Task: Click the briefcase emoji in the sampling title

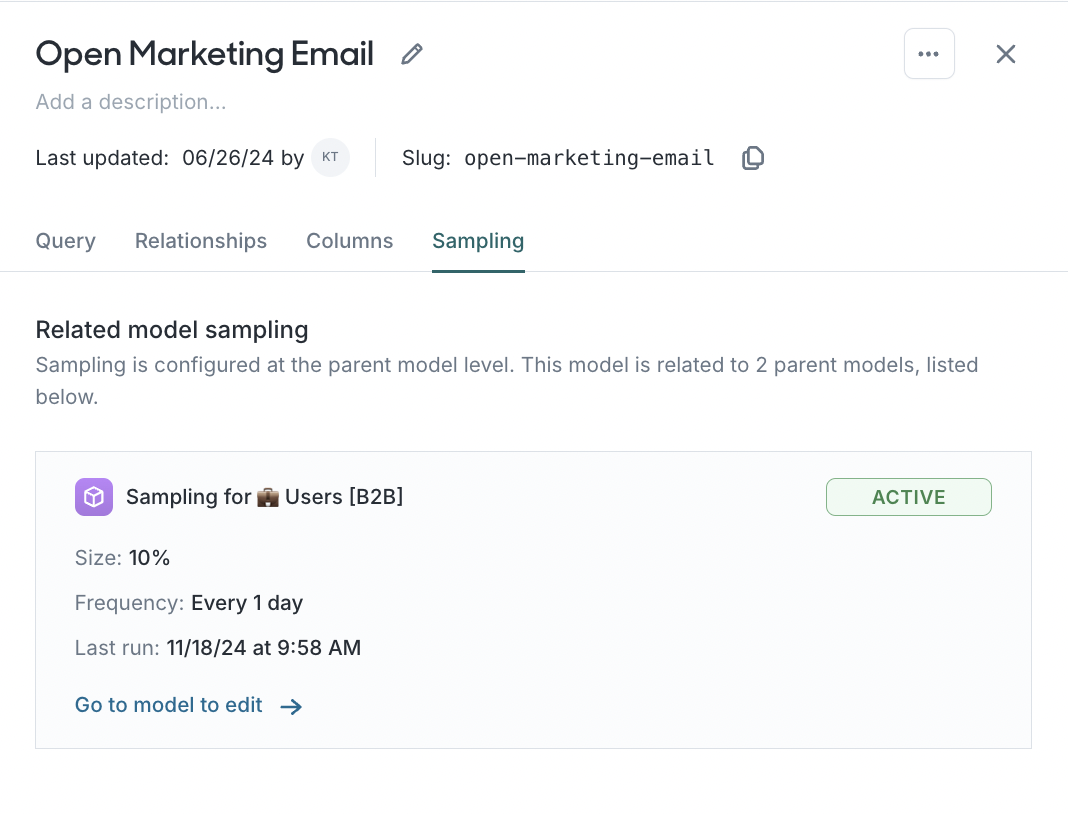Action: coord(268,497)
